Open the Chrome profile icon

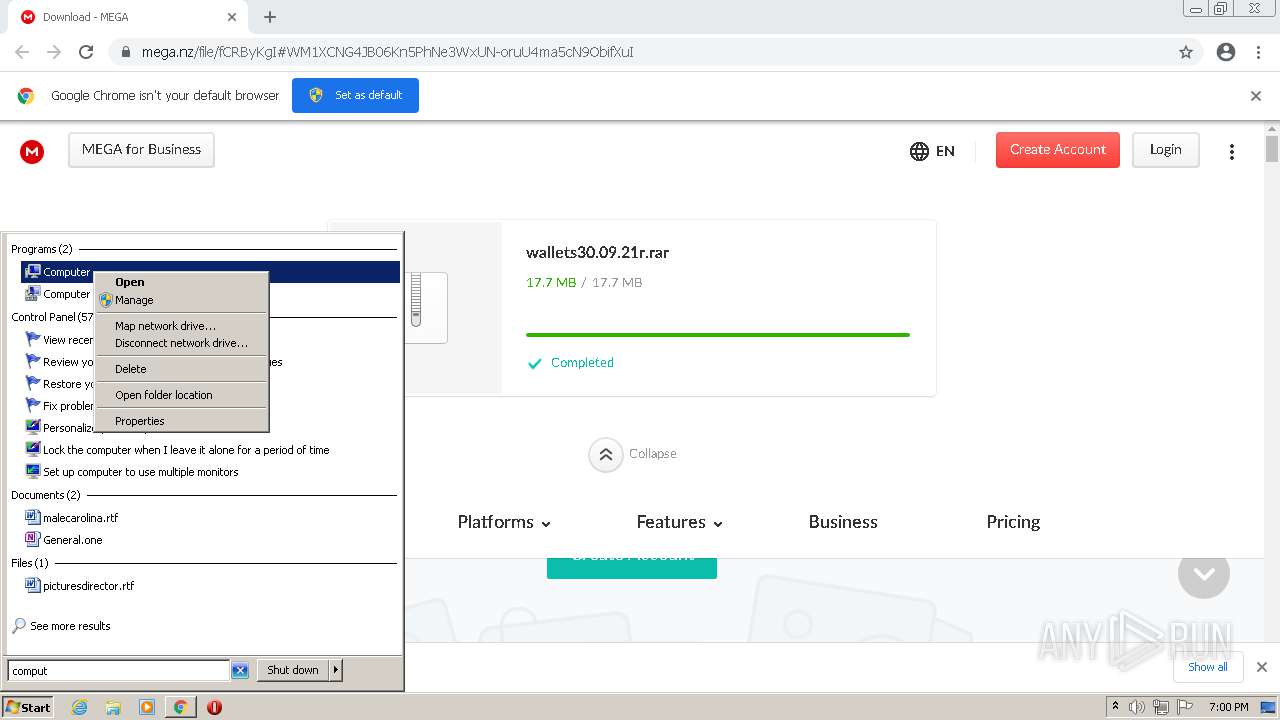1226,52
